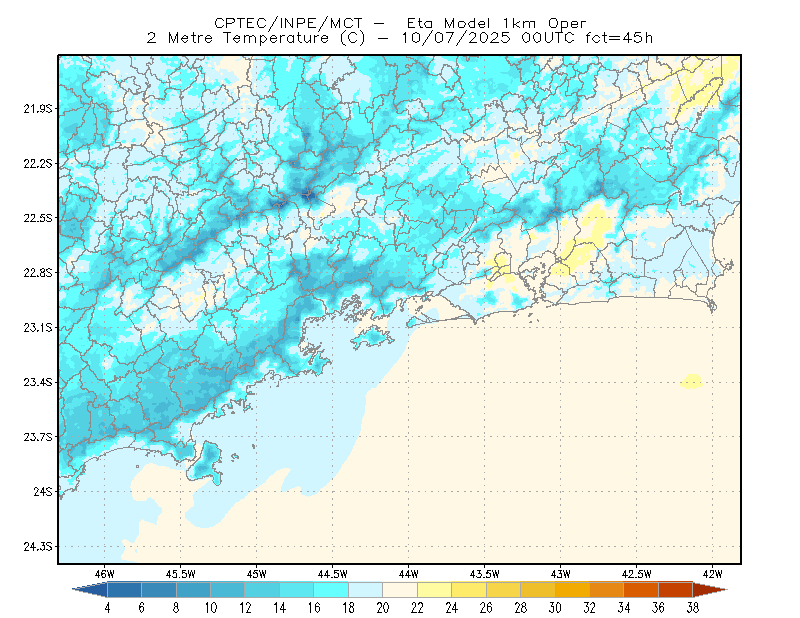Click the 'fct=45h' forecast label

tap(619, 38)
